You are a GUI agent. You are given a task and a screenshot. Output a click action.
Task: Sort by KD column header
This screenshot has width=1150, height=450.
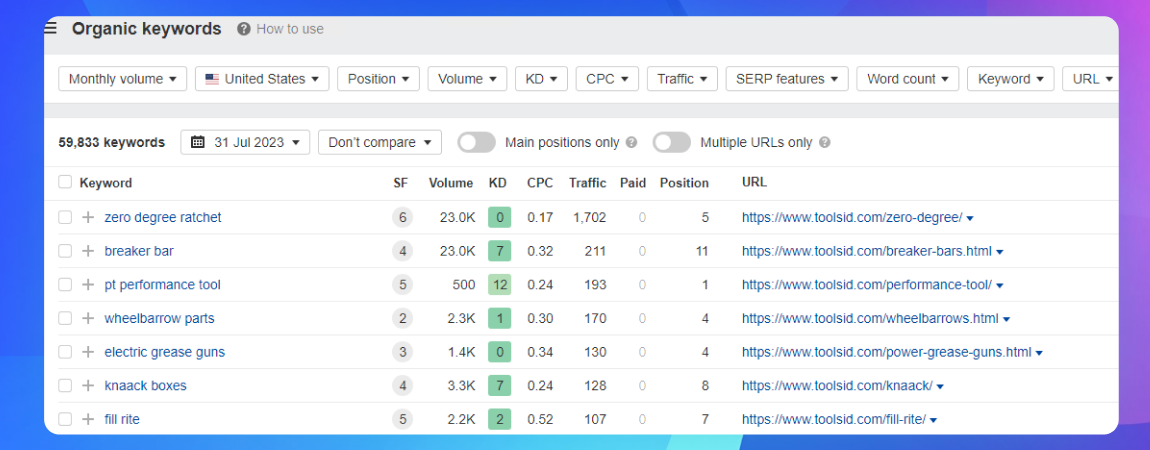pos(498,182)
